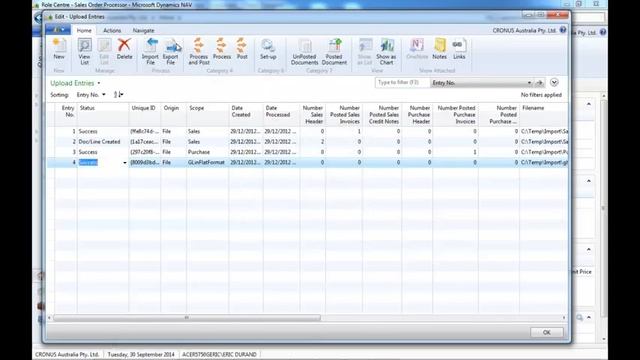Open Sorting Entry No. dropdown

tap(91, 95)
